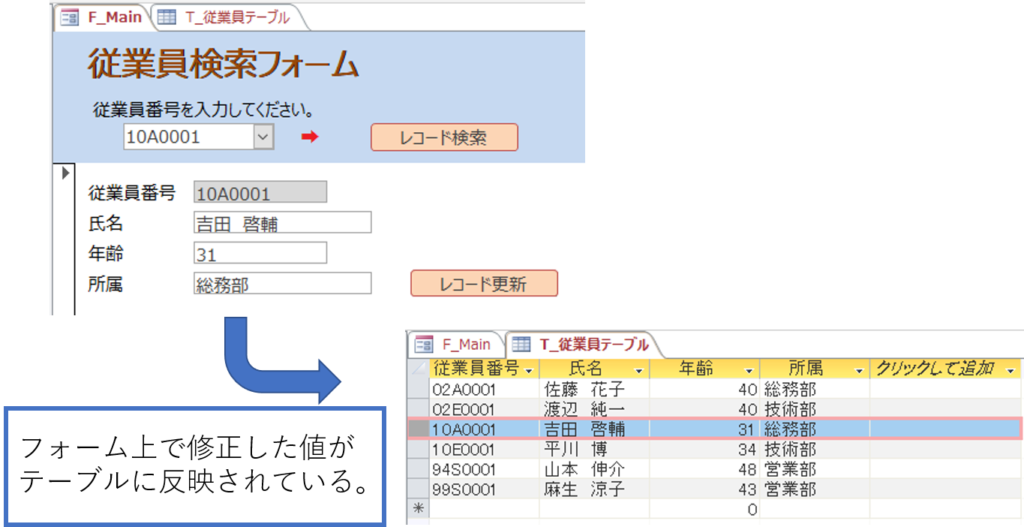Click cell 02A0001 in table
This screenshot has width=1024, height=527.
(485, 389)
